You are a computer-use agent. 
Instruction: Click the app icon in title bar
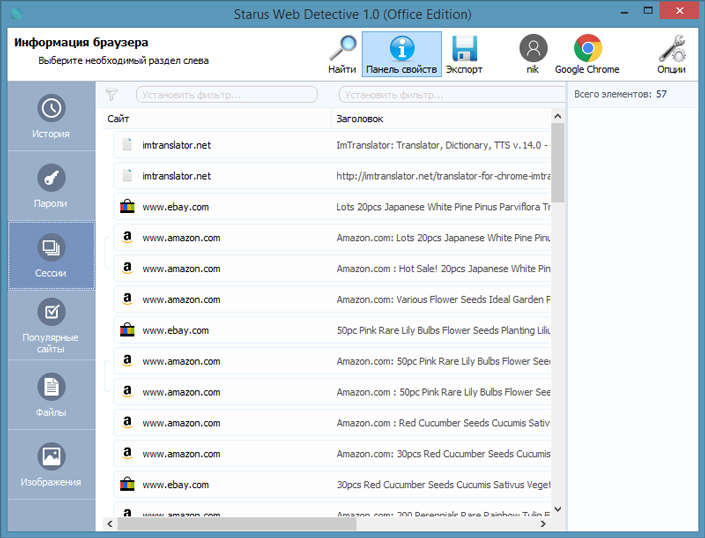click(x=17, y=13)
